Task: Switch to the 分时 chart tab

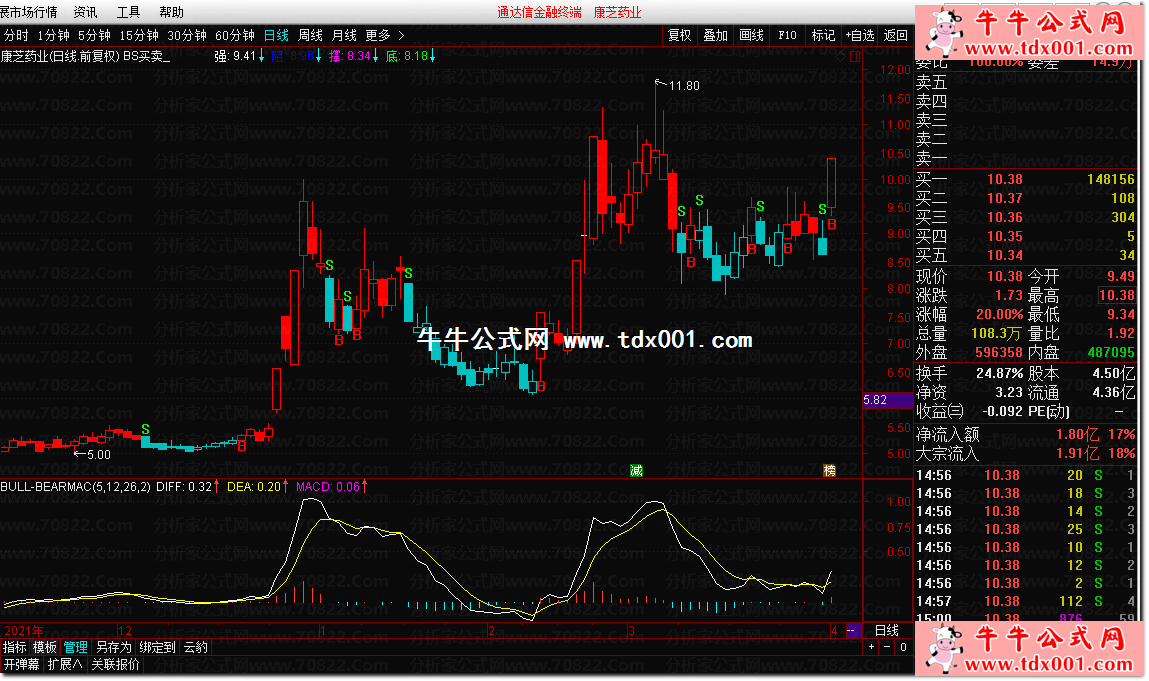Action: (16, 35)
